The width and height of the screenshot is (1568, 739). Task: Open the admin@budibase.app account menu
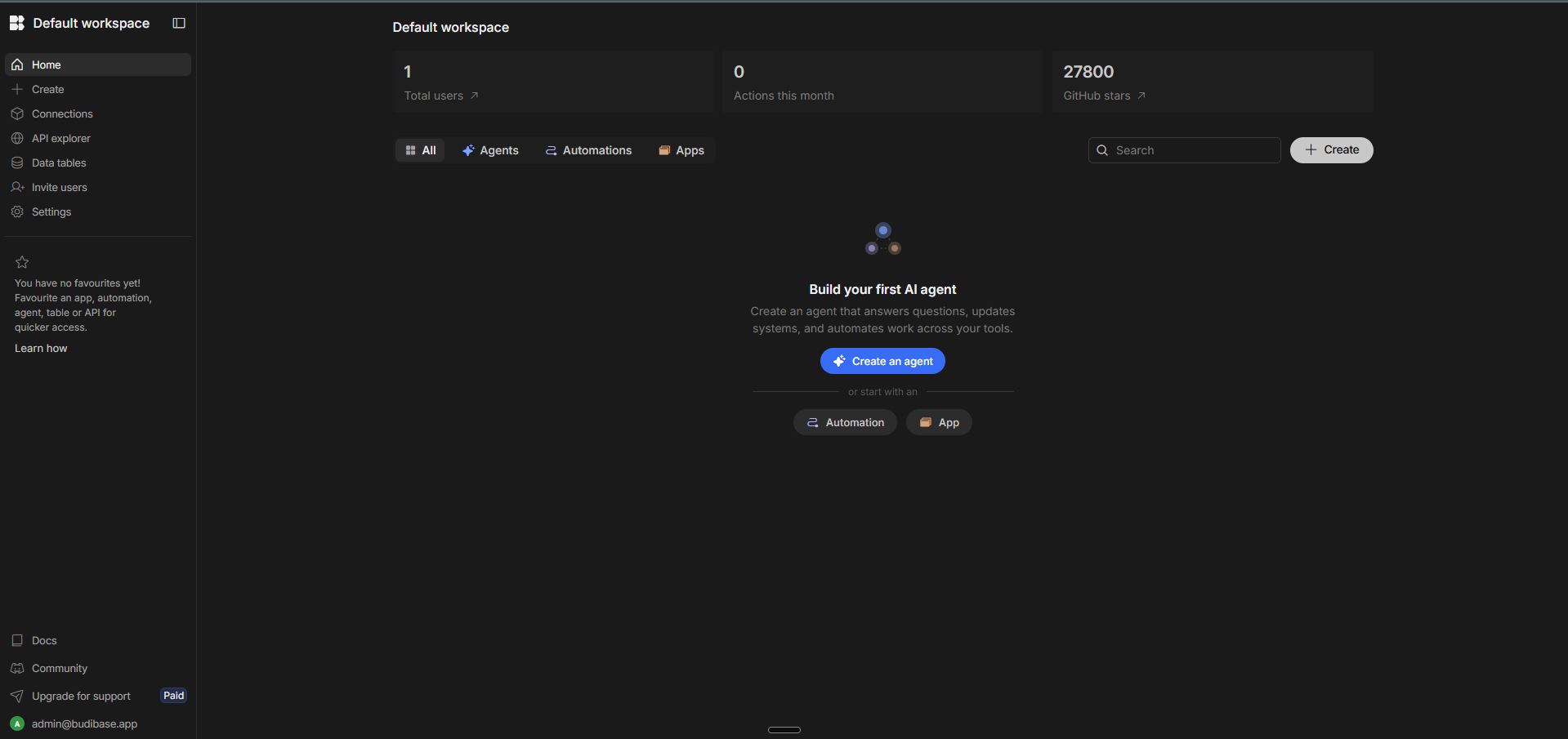83,723
